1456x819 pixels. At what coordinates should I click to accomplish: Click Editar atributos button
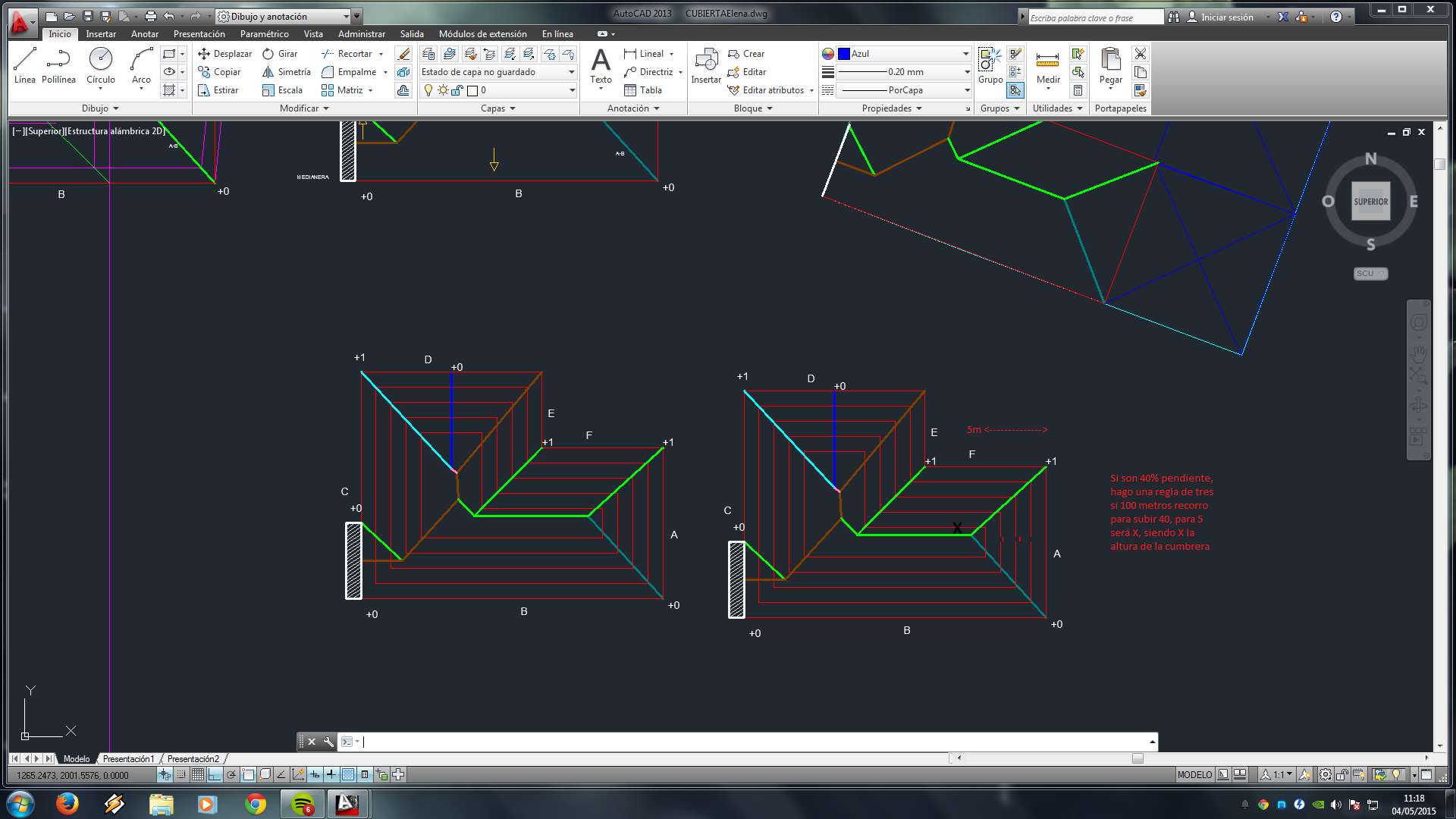click(772, 90)
